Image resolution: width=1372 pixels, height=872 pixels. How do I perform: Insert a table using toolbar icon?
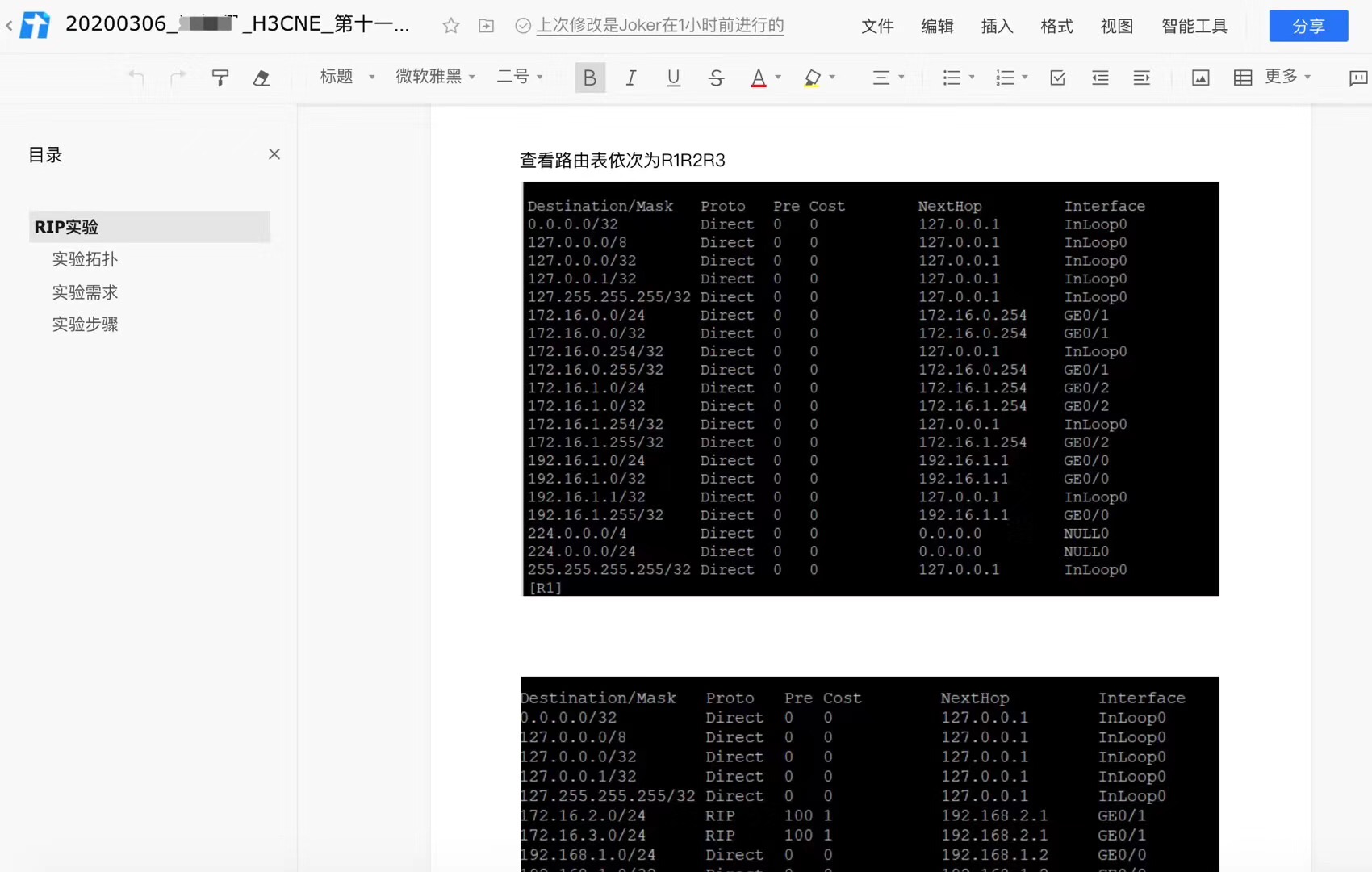pyautogui.click(x=1242, y=78)
